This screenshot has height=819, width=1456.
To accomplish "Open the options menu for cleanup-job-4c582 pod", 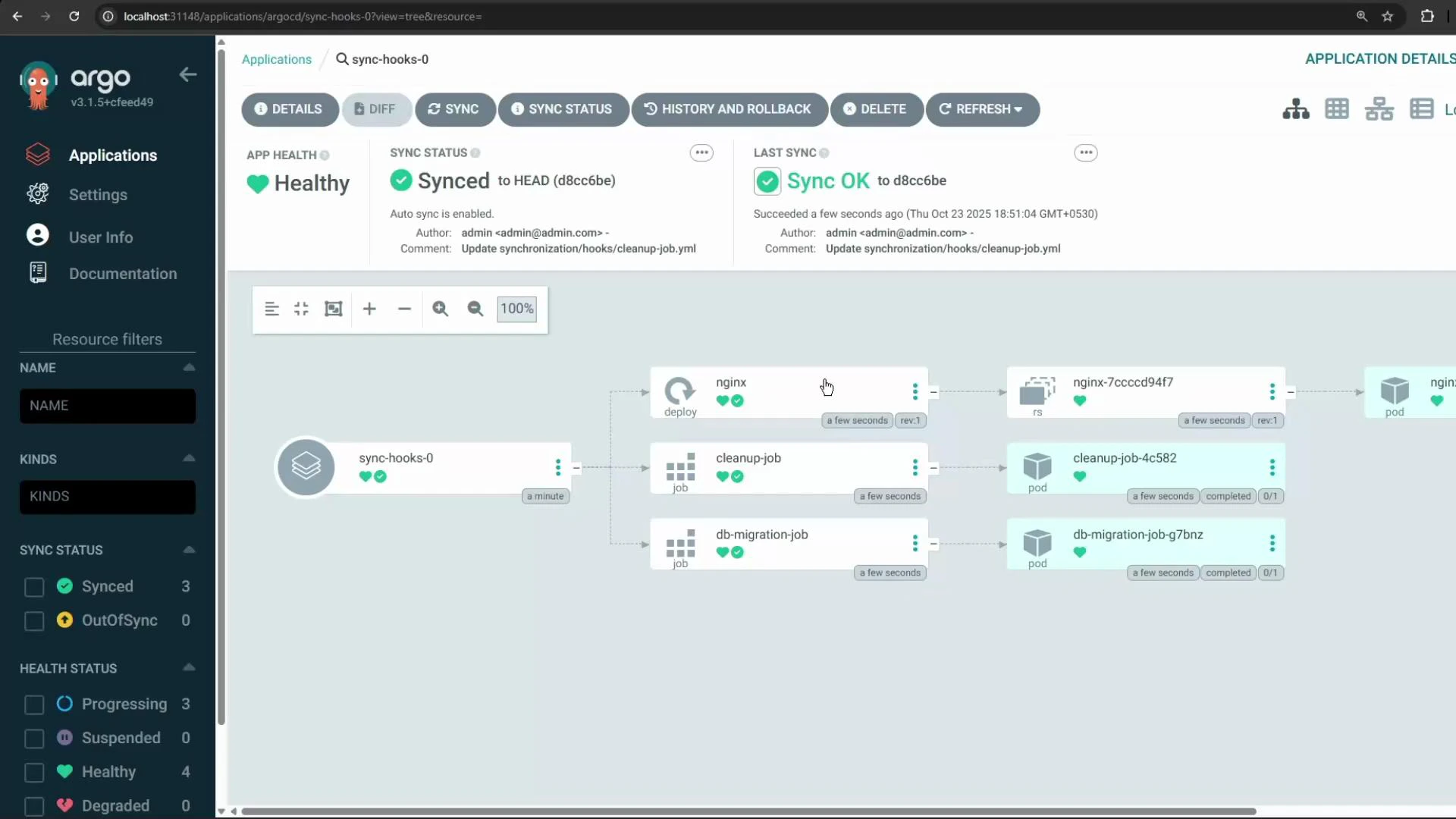I will 1272,467.
